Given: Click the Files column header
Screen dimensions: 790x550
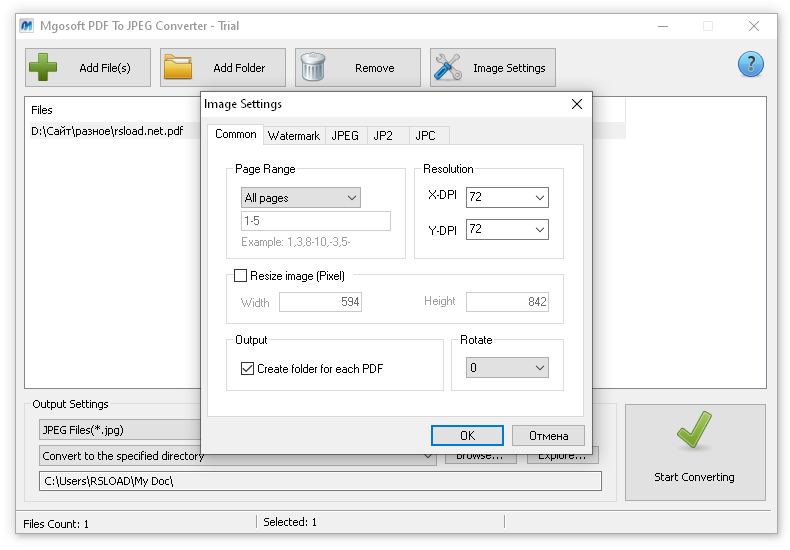Looking at the screenshot, I should 42,110.
